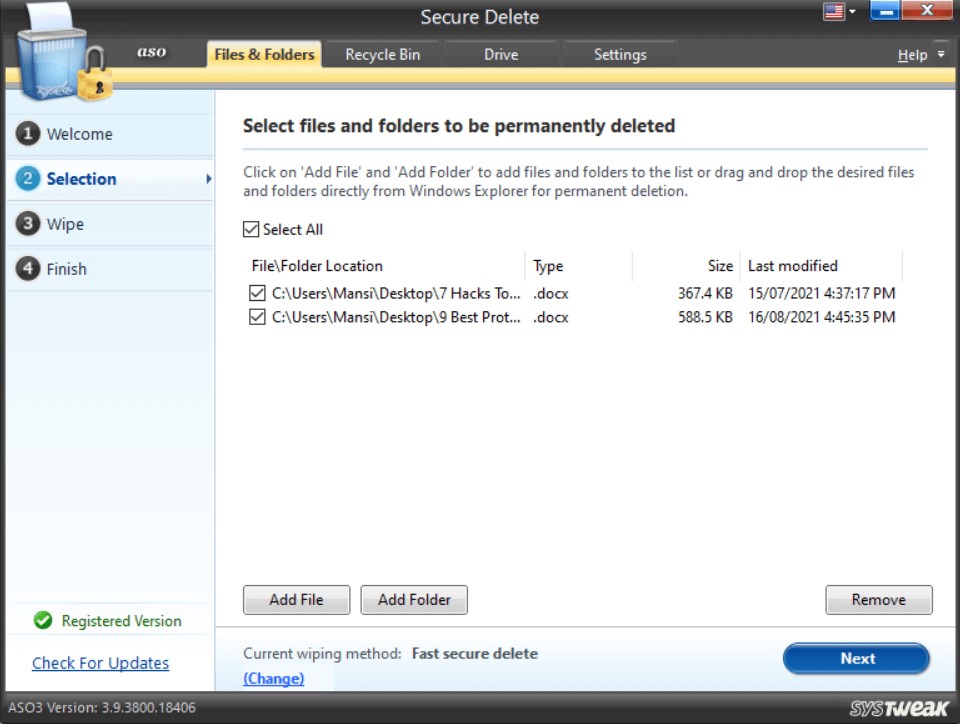Screen dimensions: 960x724
Task: Switch to the Recycle Bin tab
Action: click(382, 55)
